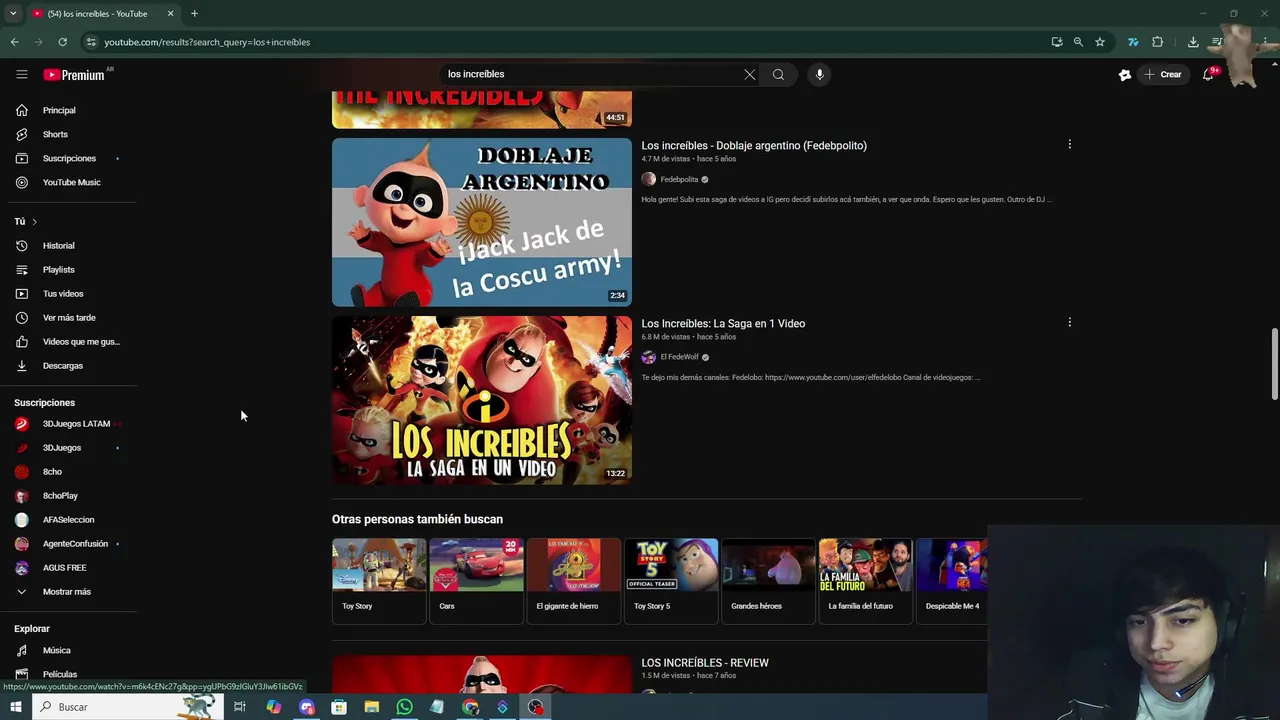This screenshot has height=720, width=1280.
Task: Click install app icon in address bar
Action: coord(1057,42)
